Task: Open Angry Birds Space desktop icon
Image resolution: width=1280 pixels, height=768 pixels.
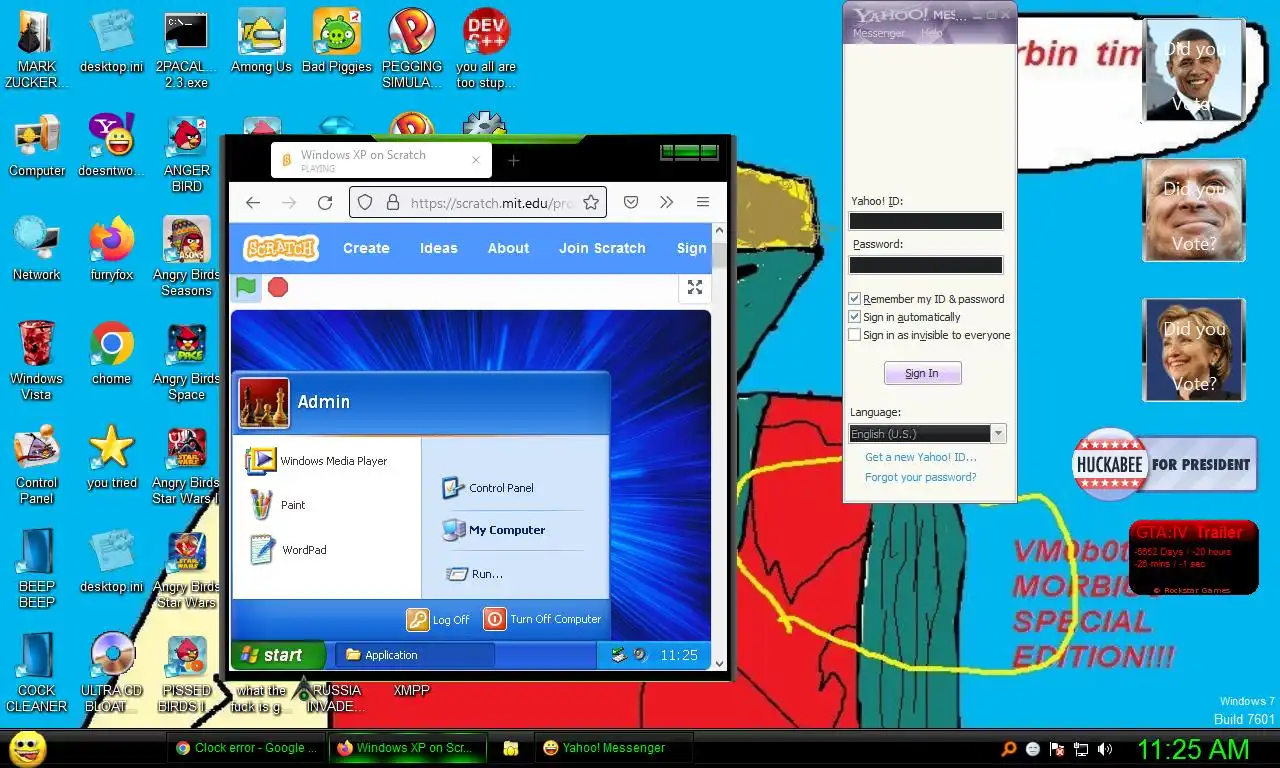Action: tap(186, 361)
